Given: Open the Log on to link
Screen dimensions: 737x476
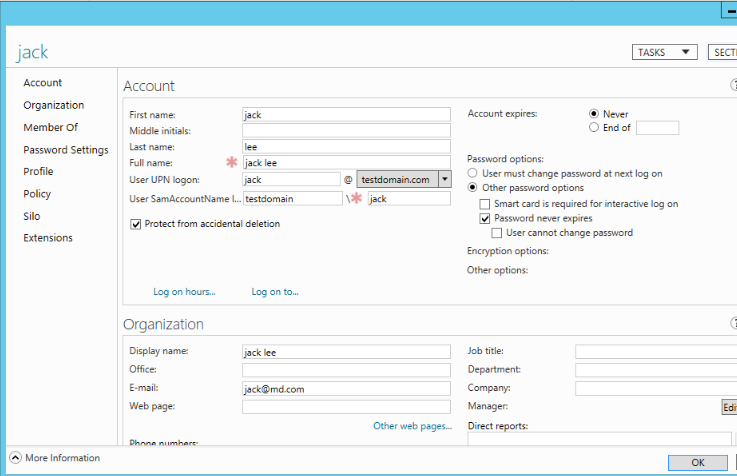Looking at the screenshot, I should [275, 292].
